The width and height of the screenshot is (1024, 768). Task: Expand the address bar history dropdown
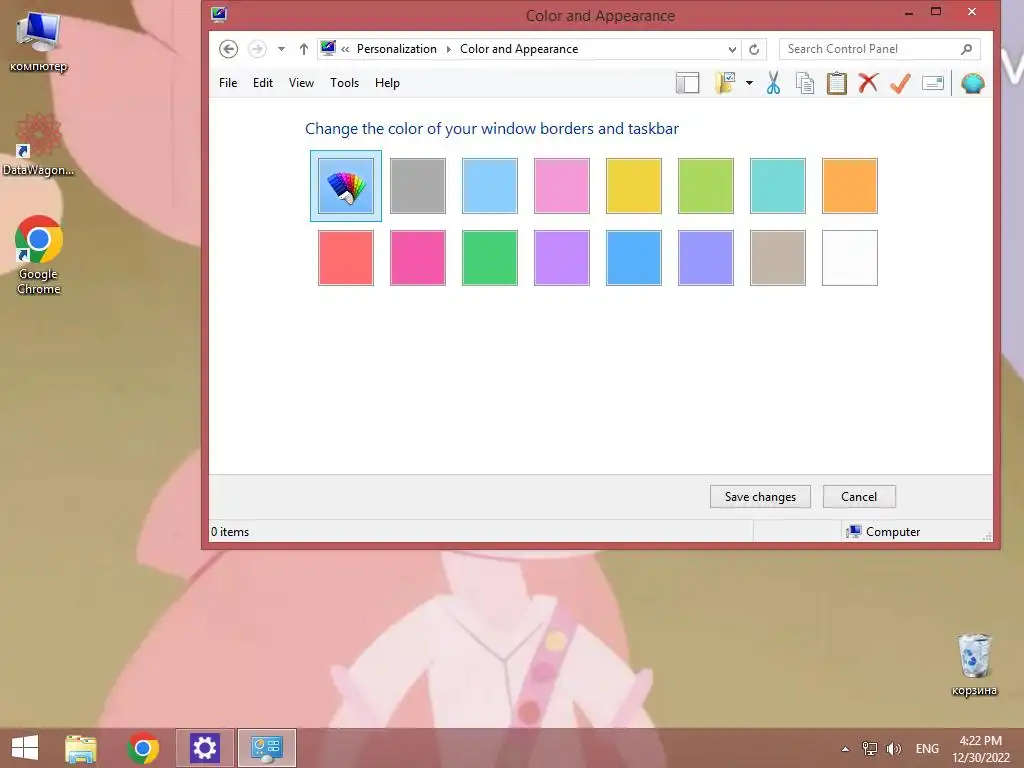click(732, 50)
